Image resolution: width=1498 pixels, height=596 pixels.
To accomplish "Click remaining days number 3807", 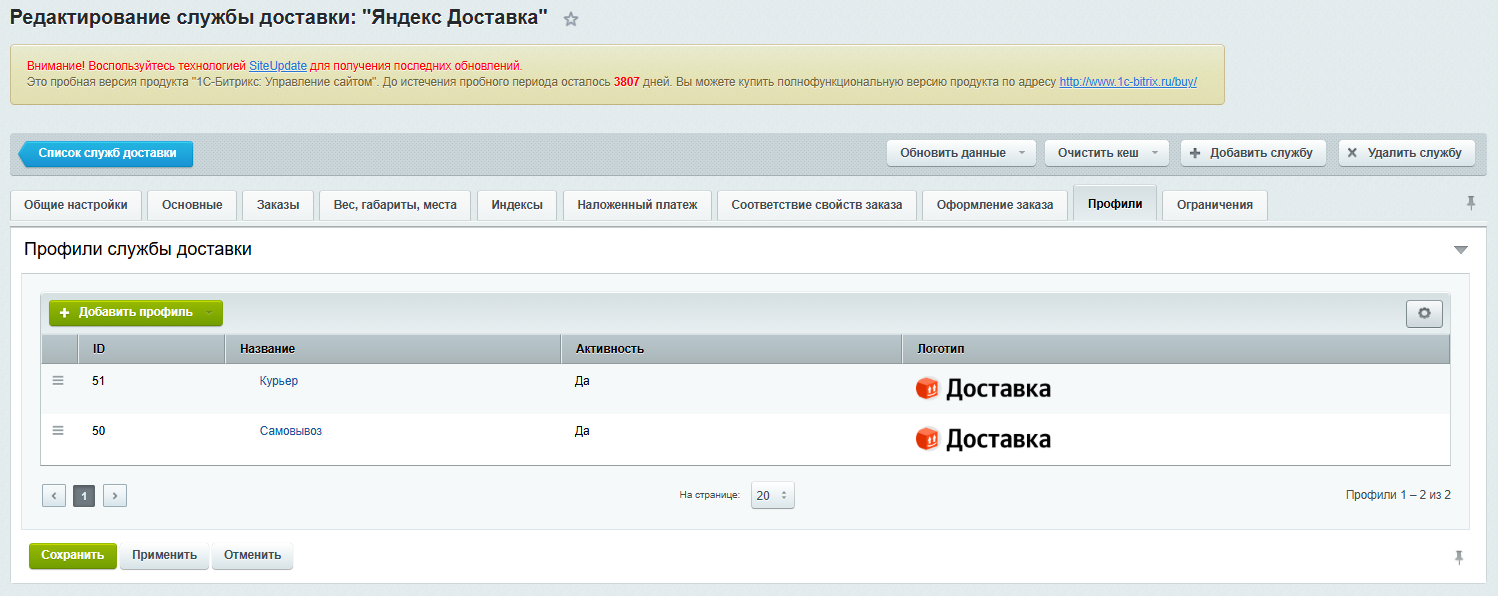I will (626, 81).
